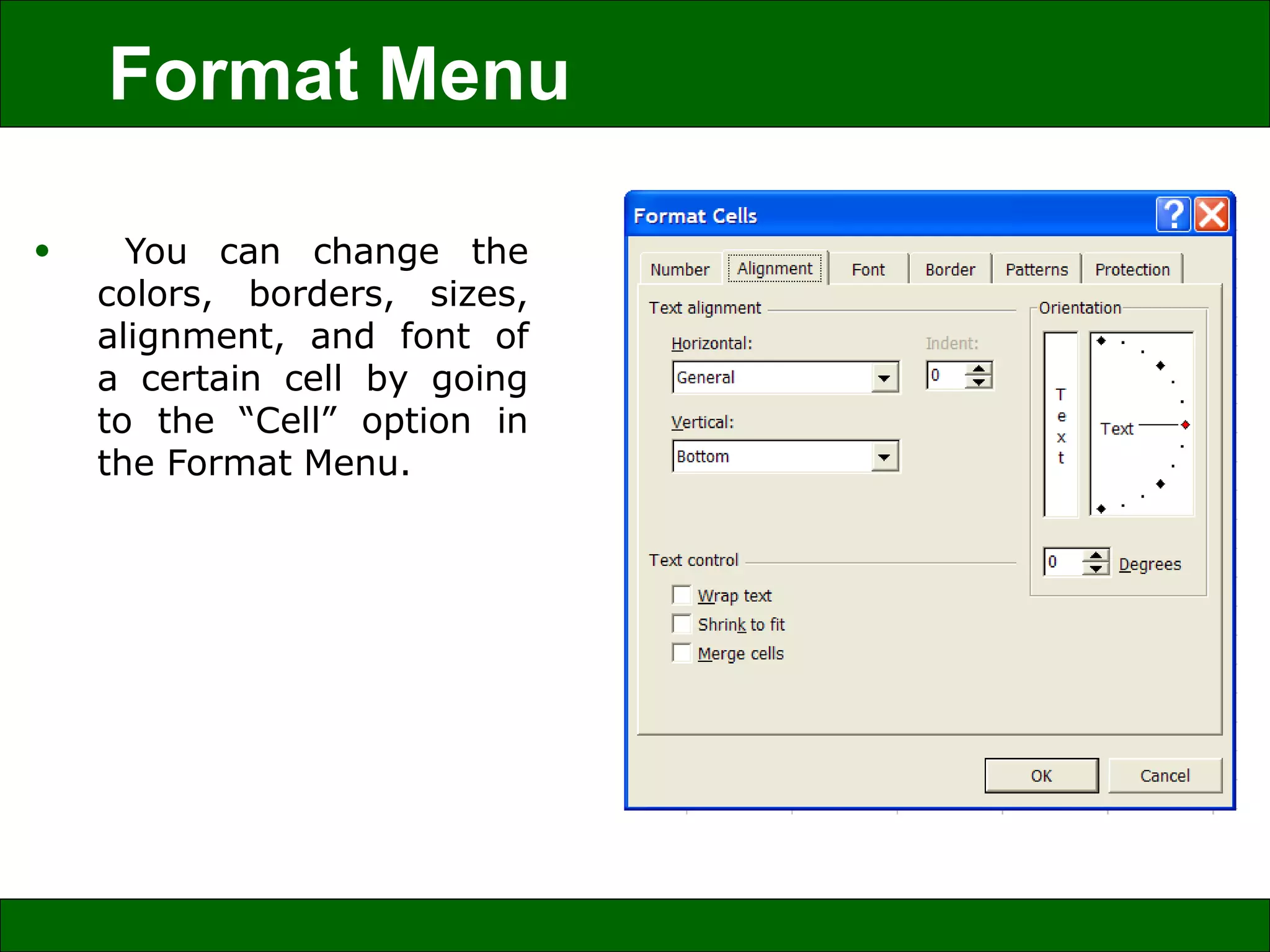Image resolution: width=1270 pixels, height=952 pixels.
Task: Click the Help question mark icon
Action: tap(1173, 215)
